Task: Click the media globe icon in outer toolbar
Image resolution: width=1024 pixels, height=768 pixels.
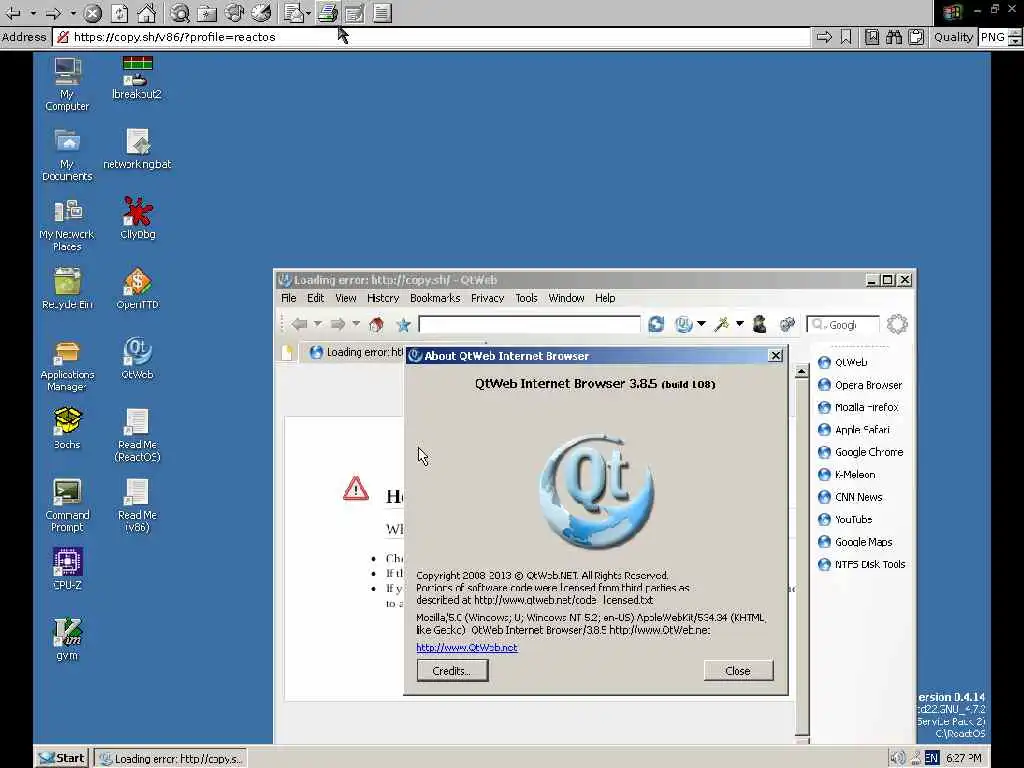Action: [234, 12]
